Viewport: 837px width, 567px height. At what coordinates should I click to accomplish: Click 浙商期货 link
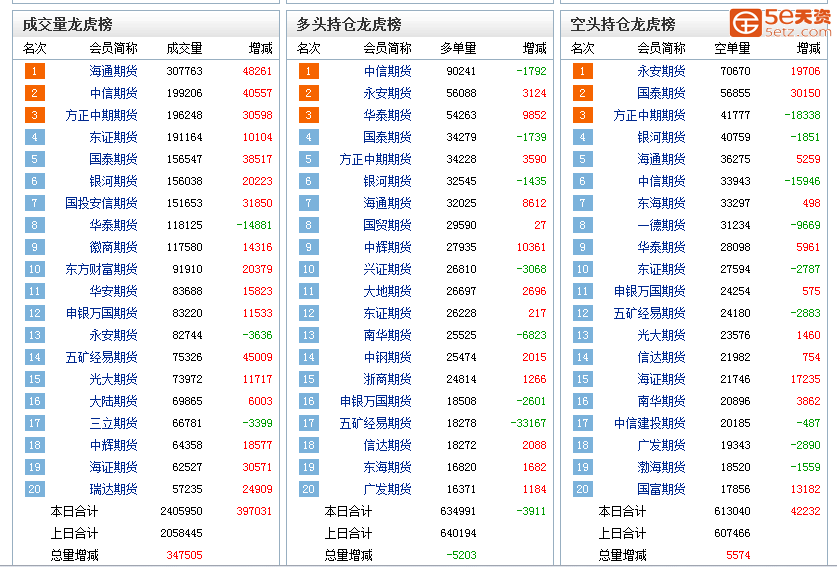click(x=388, y=379)
